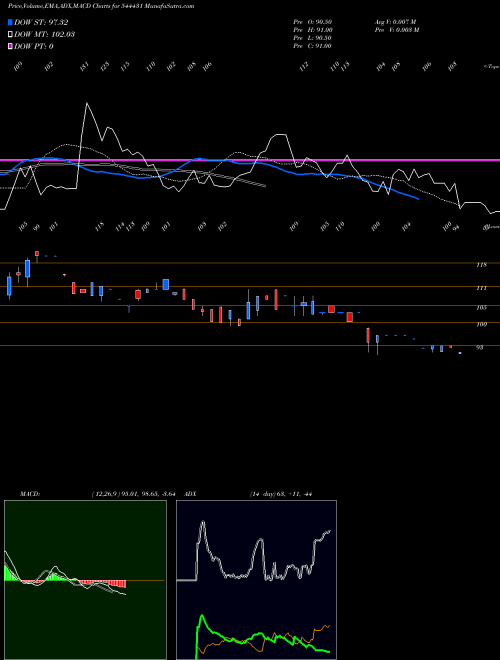Image resolution: width=500 pixels, height=660 pixels.
Task: Select the 'DOW MT: 102.03' legend label
Action: [x=44, y=34]
